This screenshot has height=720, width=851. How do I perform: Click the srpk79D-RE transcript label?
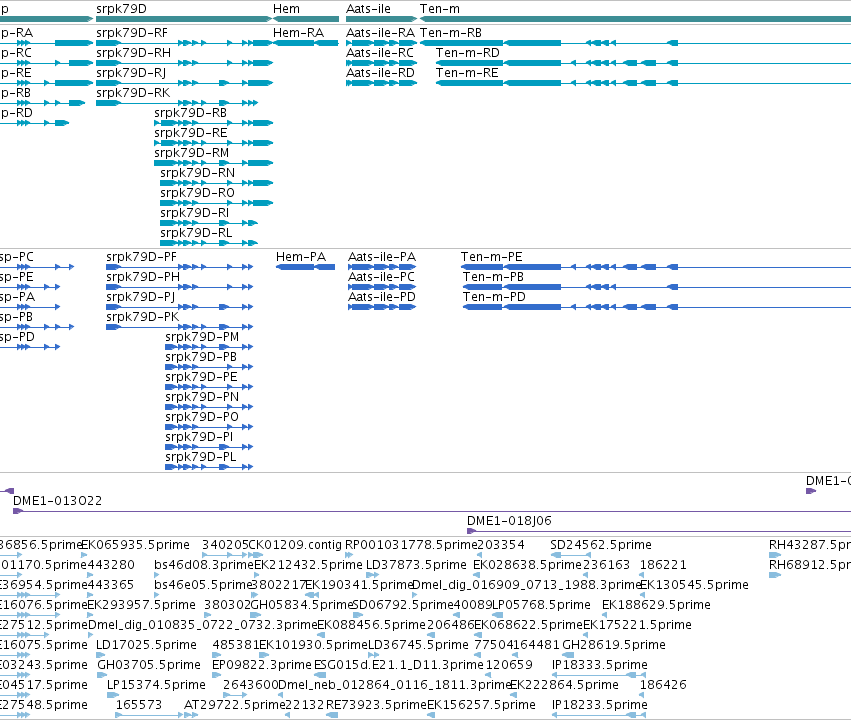[x=190, y=133]
